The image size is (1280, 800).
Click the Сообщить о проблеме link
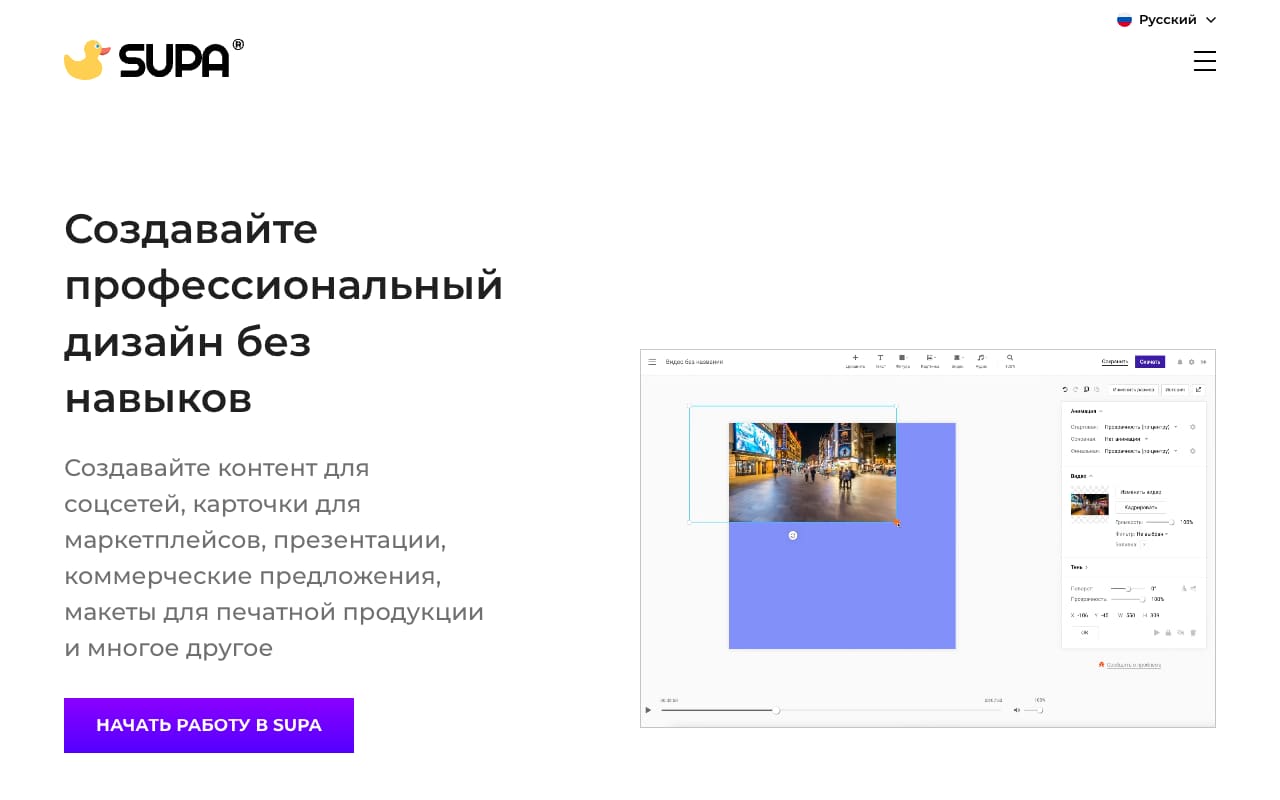[x=1134, y=665]
